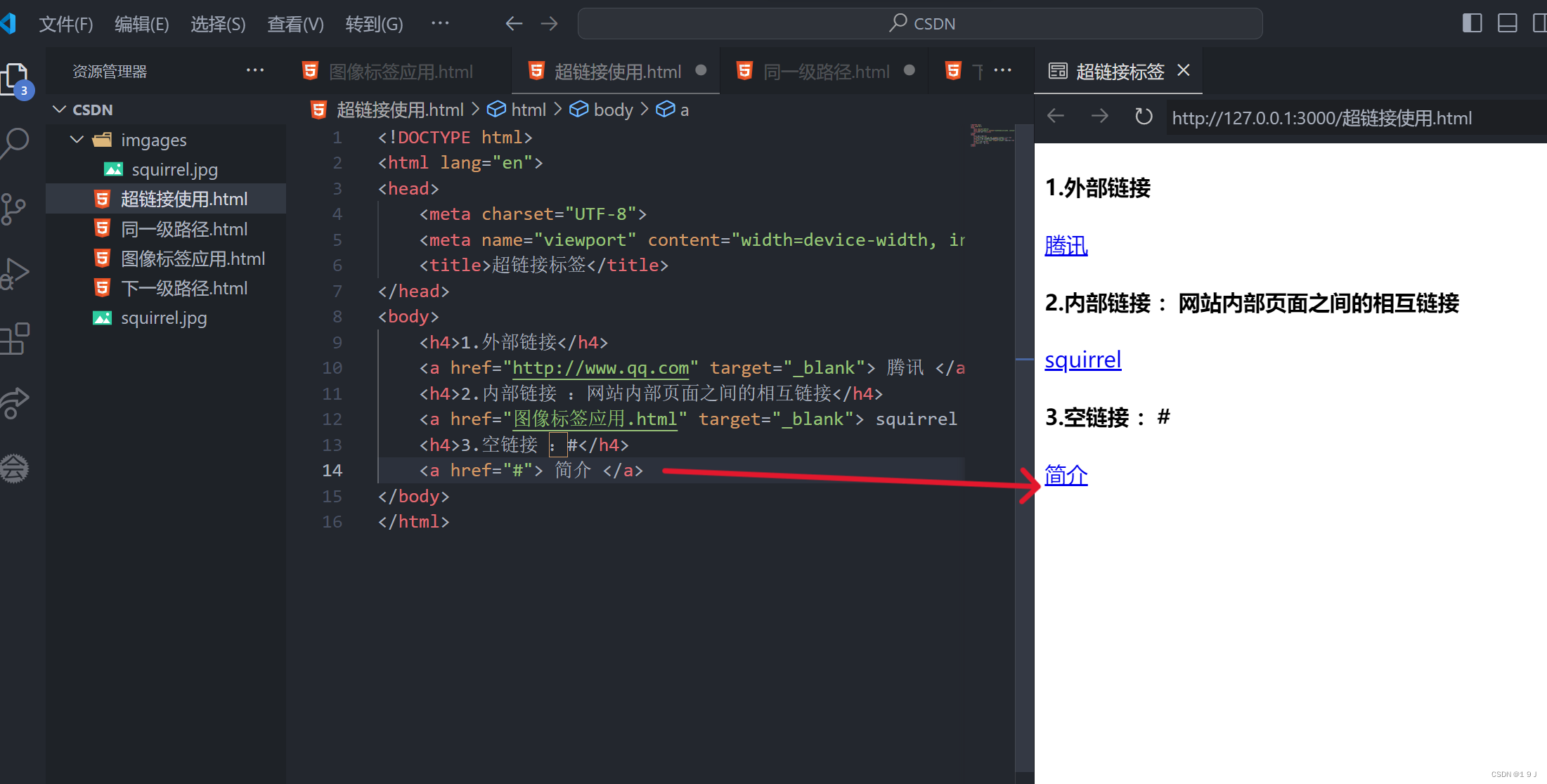Viewport: 1547px width, 784px height.
Task: Click the squirrel link in preview
Action: click(x=1082, y=360)
